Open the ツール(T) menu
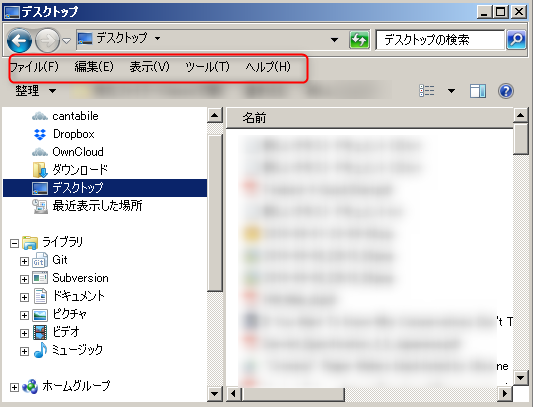Screen dimensions: 533x407 (207, 67)
